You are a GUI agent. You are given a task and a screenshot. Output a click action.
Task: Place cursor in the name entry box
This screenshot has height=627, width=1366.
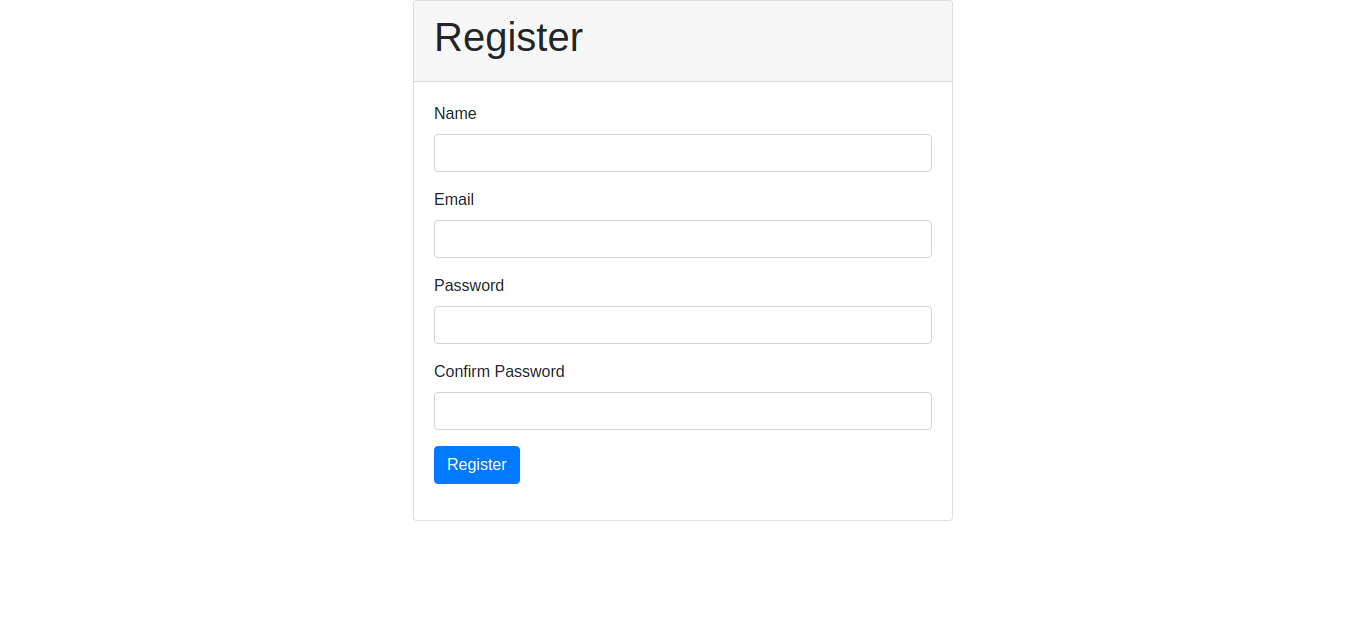pos(682,153)
